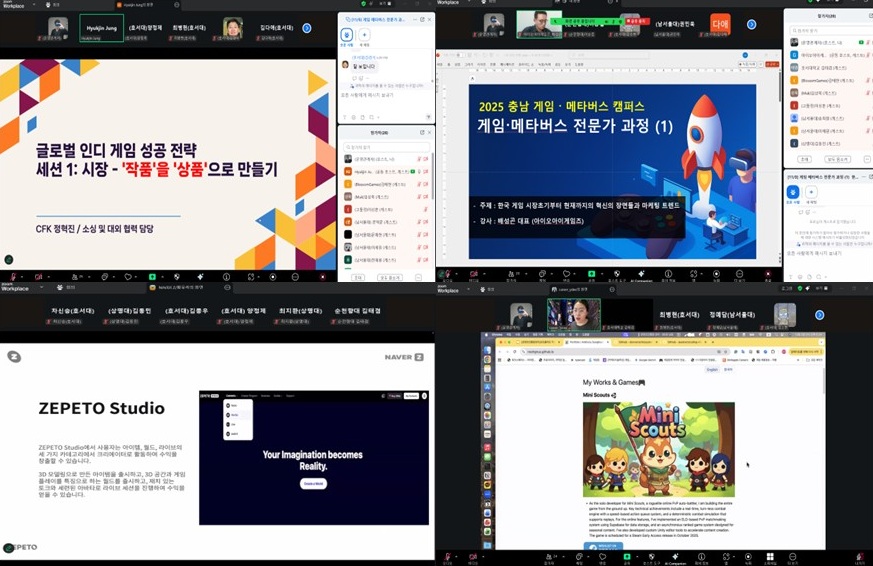Open meeting info icon in Mini Scouts meeting toolbar
Image resolution: width=873 pixels, height=566 pixels.
[x=701, y=557]
